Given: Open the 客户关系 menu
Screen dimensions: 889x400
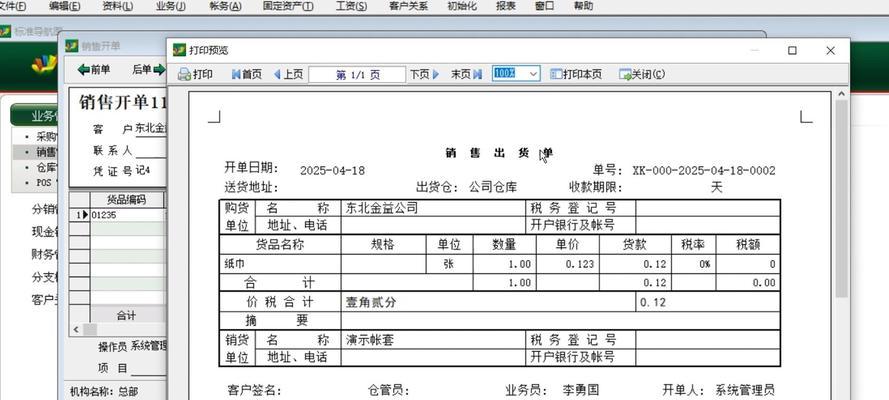Looking at the screenshot, I should [x=409, y=6].
